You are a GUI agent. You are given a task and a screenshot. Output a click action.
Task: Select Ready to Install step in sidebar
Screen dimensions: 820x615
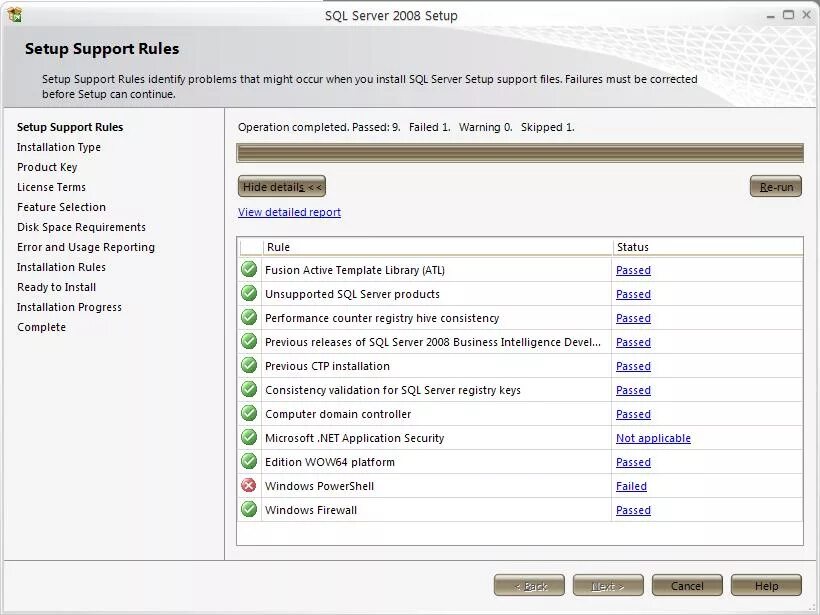[56, 288]
